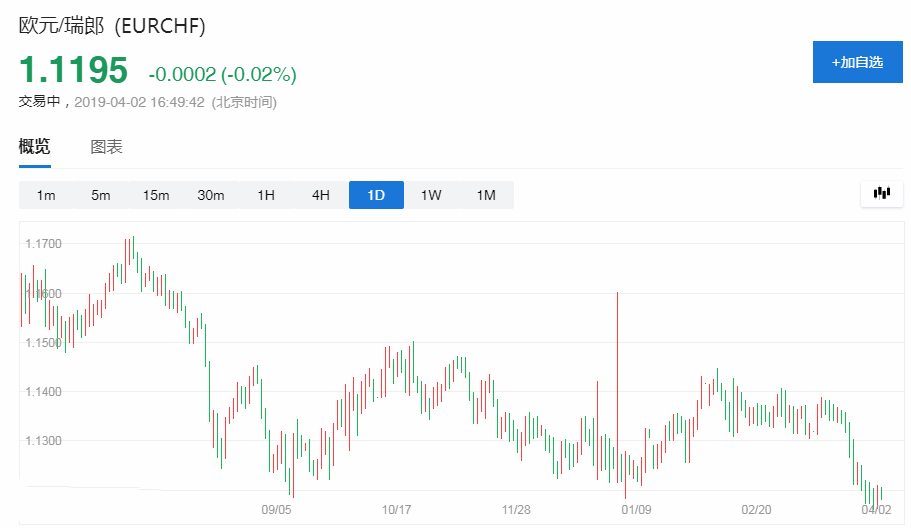Click the 欧元/瑞郎 (EURCHF) title
The image size is (911, 528).
[112, 26]
